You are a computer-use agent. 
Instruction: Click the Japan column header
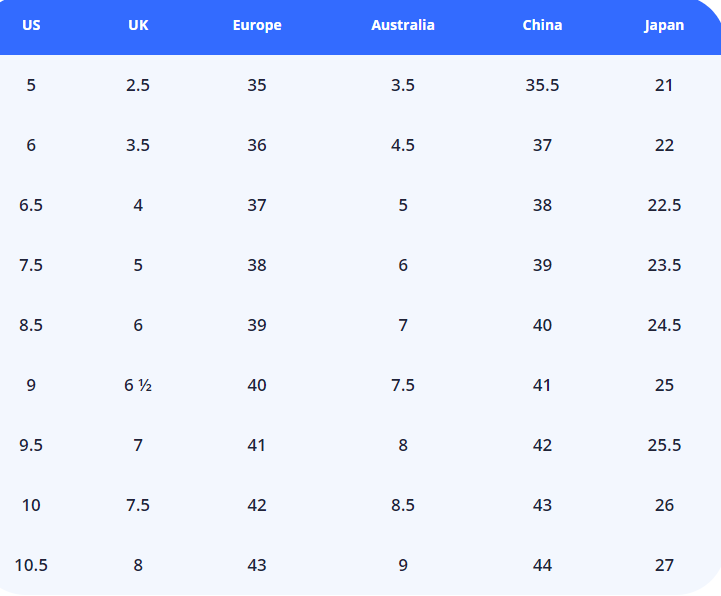pos(664,25)
